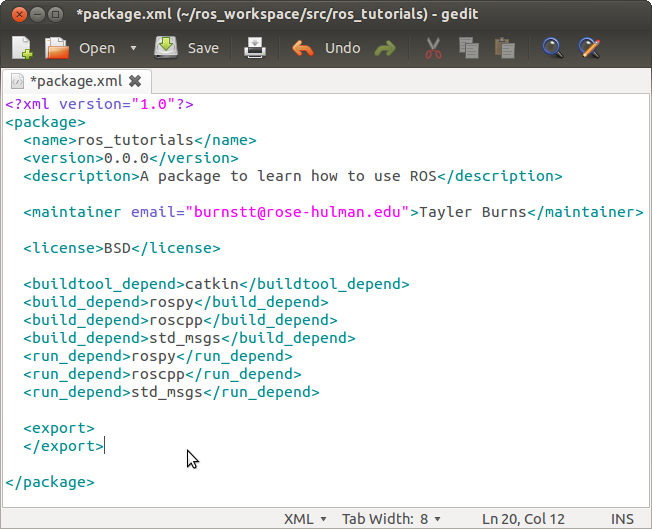Click the Undo text label
Screen dimensions: 652x529
pos(343,48)
